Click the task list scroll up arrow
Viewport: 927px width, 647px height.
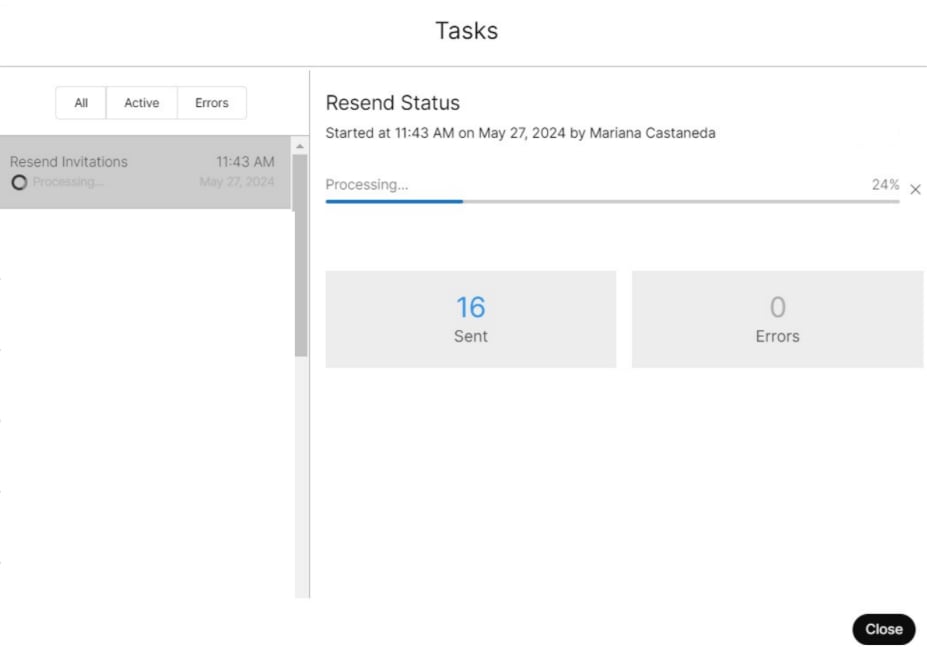tap(300, 146)
